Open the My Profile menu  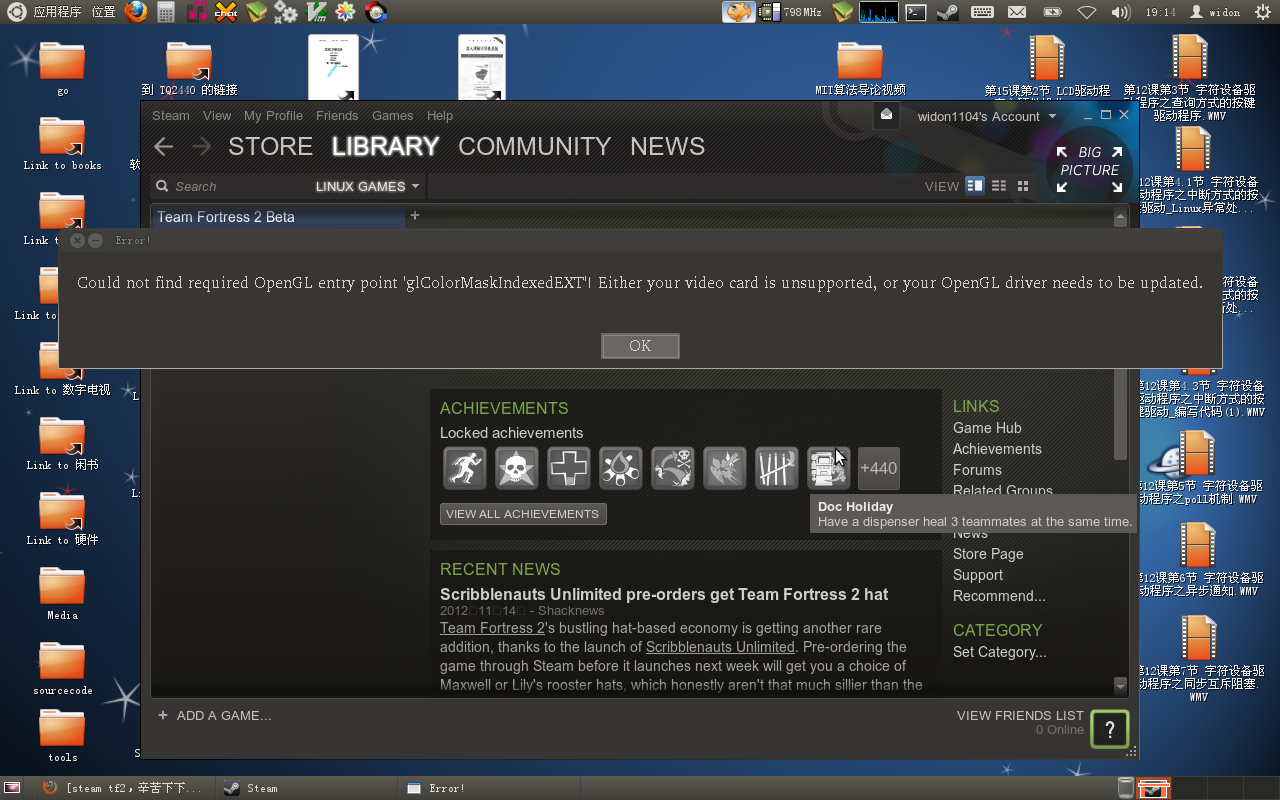coord(273,116)
